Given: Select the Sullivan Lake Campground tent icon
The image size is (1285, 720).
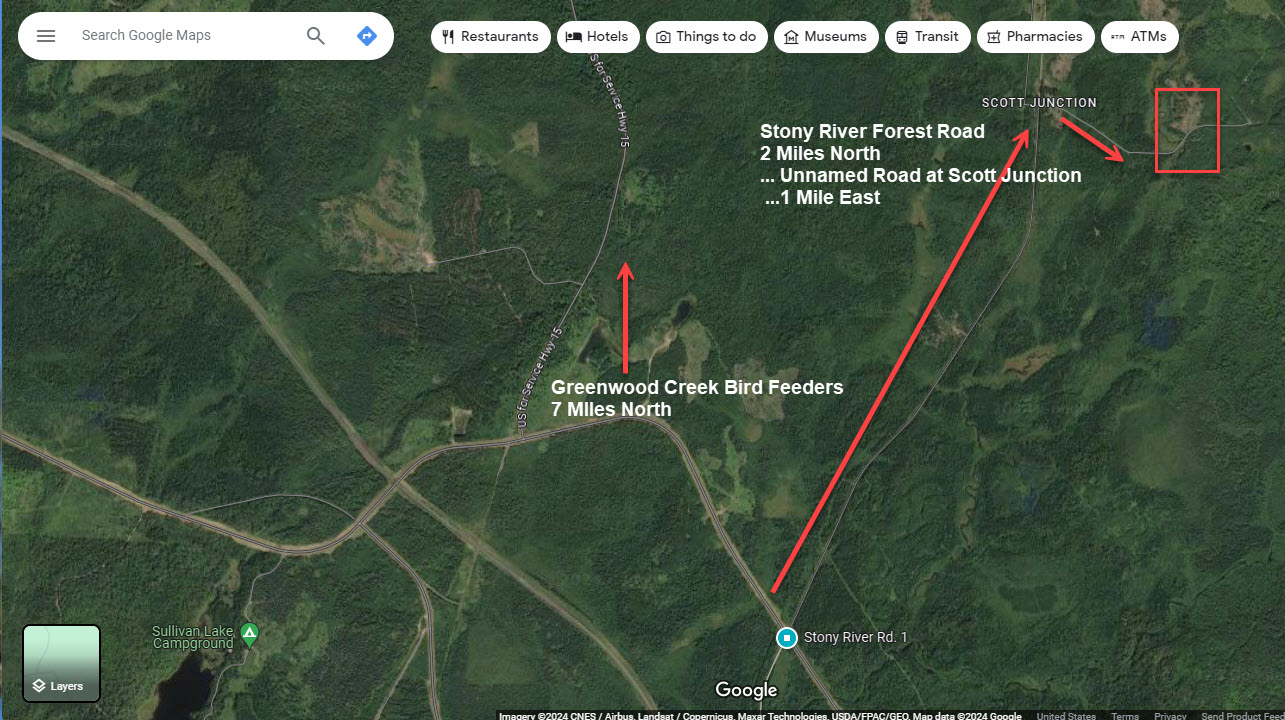Looking at the screenshot, I should click(249, 632).
